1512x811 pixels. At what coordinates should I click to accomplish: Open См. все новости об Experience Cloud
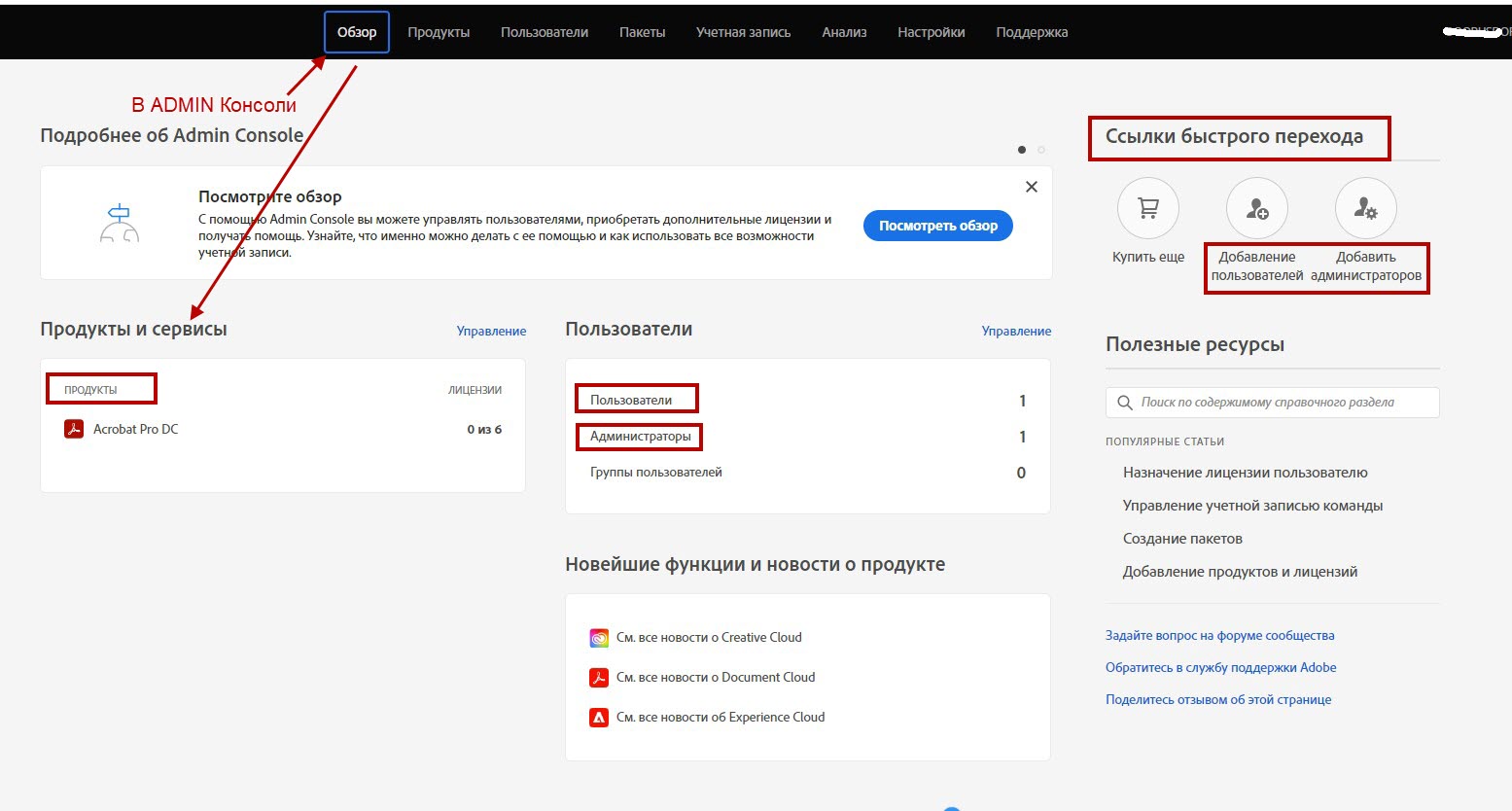coord(721,718)
